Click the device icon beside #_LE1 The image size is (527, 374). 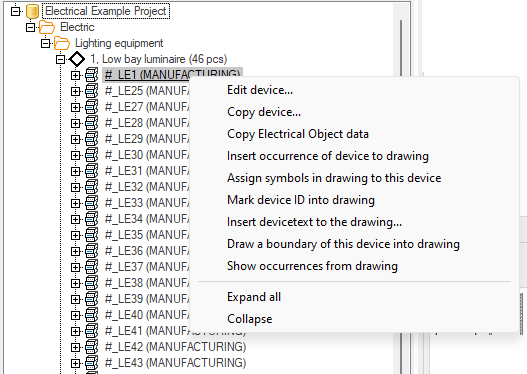[x=91, y=75]
